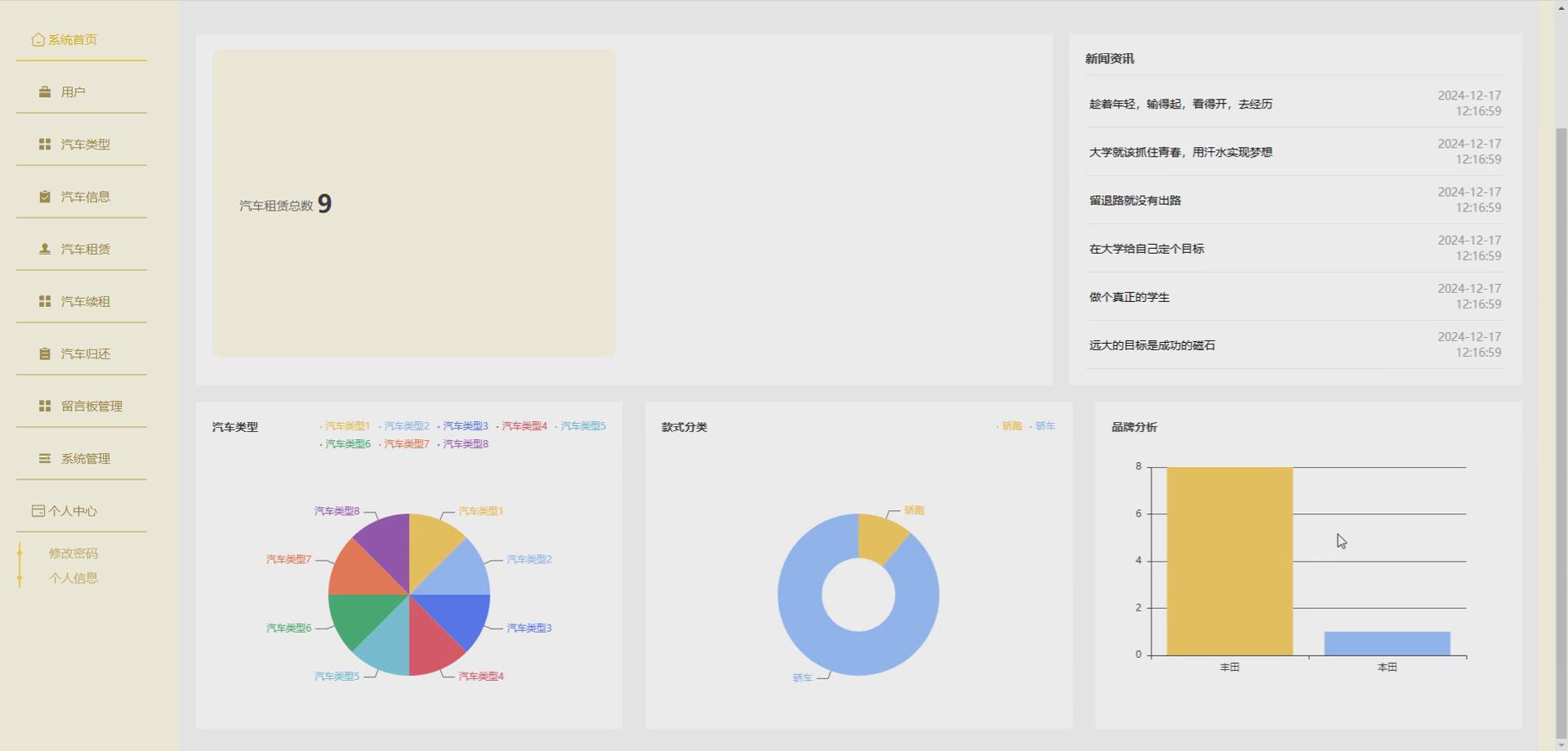
Task: Click the 汽车类型 pie chart title
Action: (x=235, y=427)
